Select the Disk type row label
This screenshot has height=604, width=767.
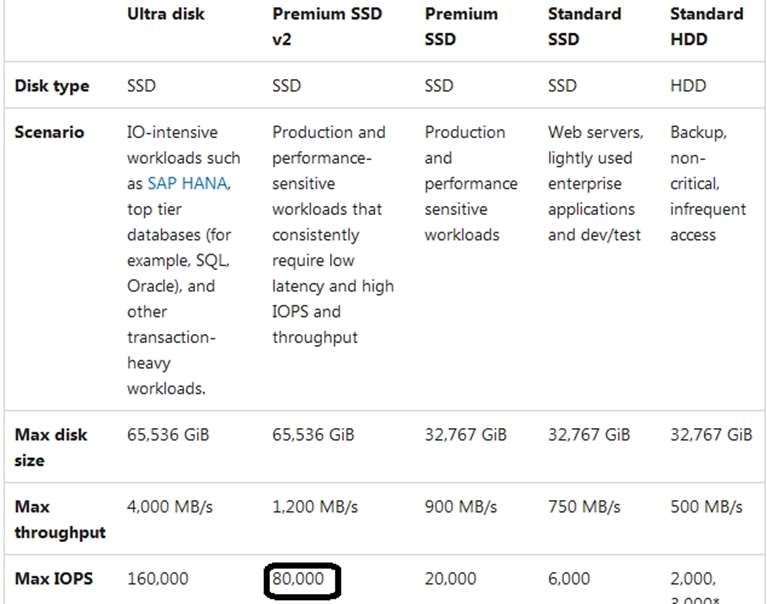tap(52, 86)
